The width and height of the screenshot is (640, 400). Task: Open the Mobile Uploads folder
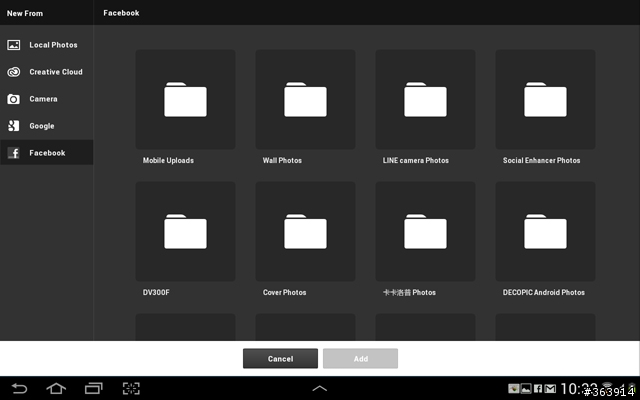click(185, 100)
